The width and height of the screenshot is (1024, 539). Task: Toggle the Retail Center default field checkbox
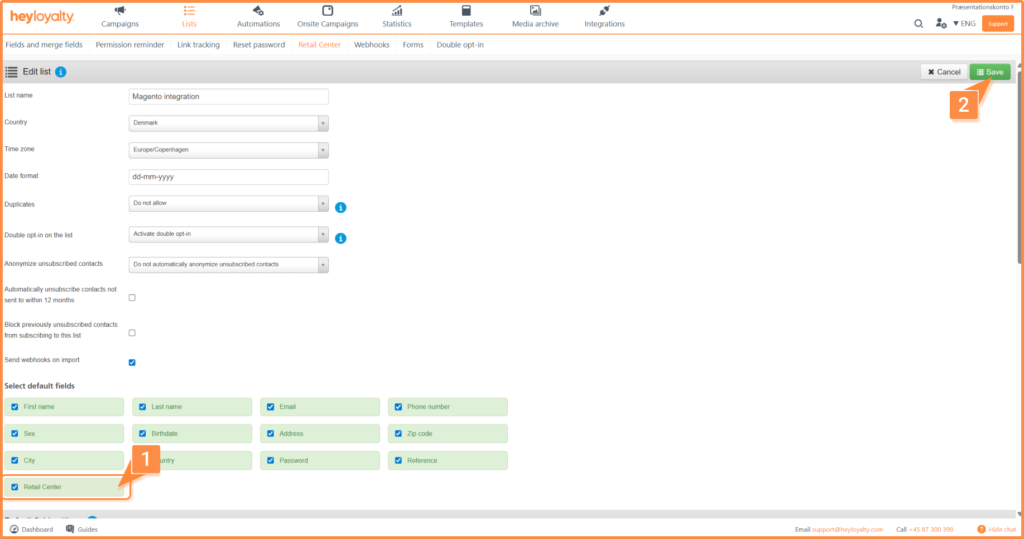[14, 487]
